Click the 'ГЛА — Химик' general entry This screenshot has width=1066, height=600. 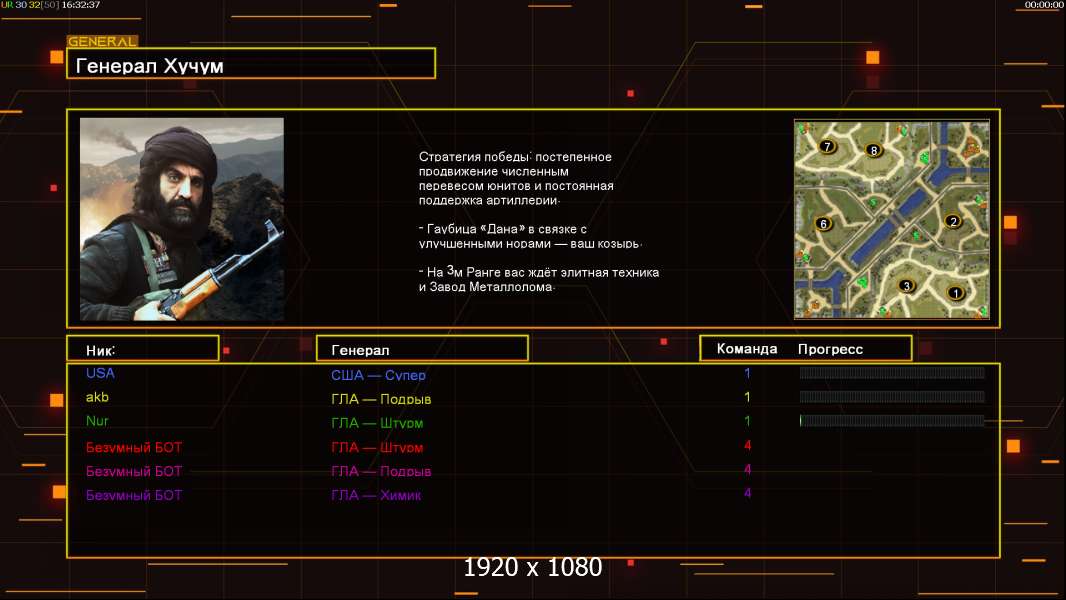[x=376, y=495]
